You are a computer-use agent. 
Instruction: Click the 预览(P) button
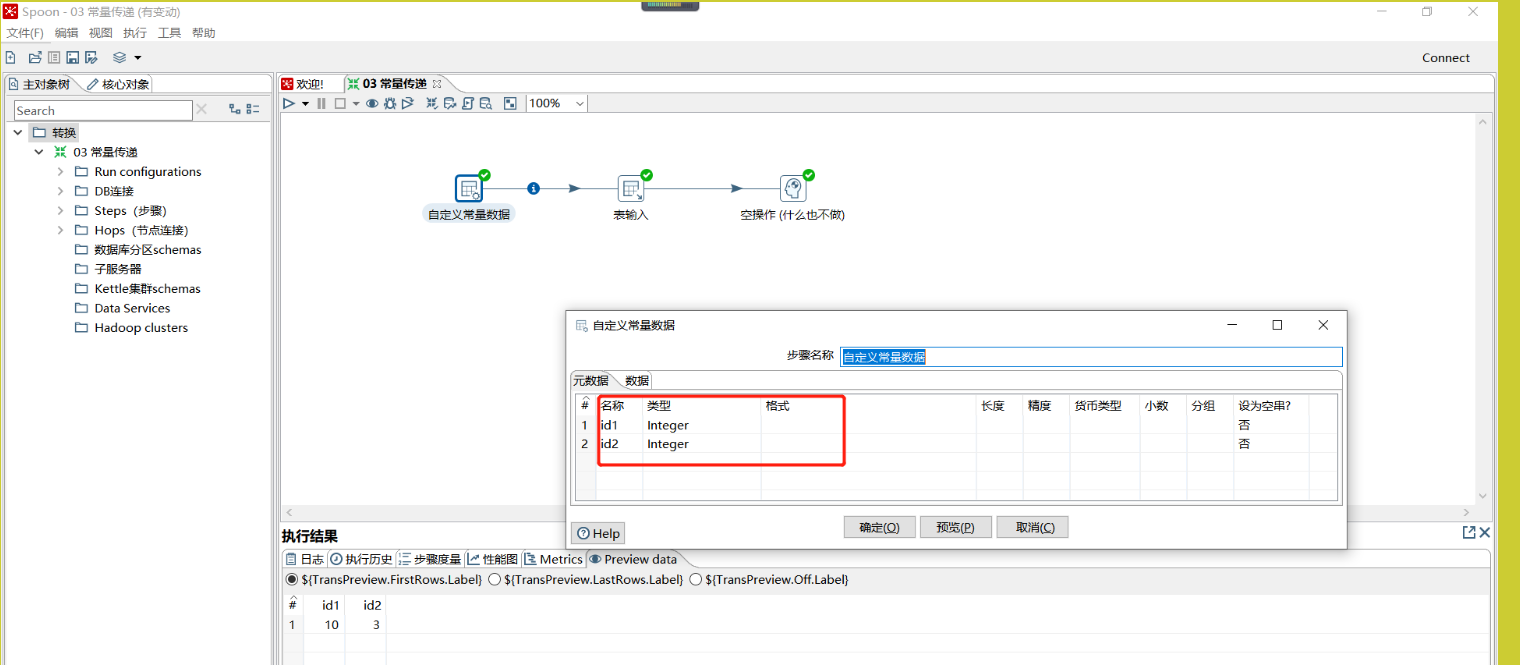(955, 527)
